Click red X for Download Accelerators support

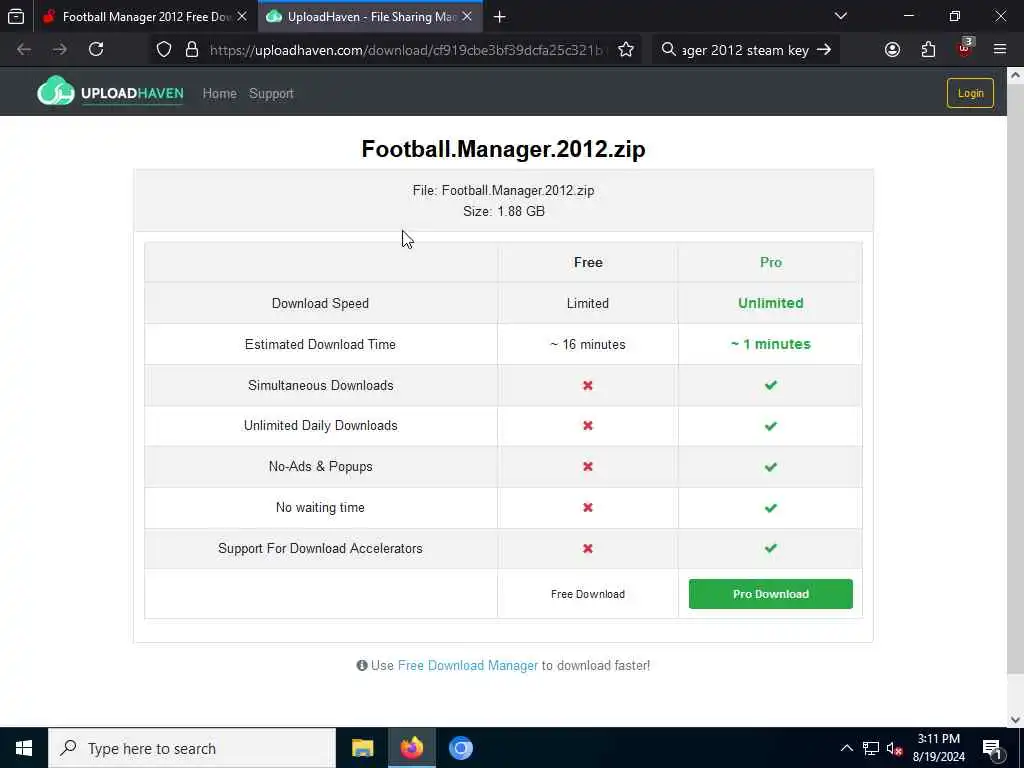pos(588,549)
